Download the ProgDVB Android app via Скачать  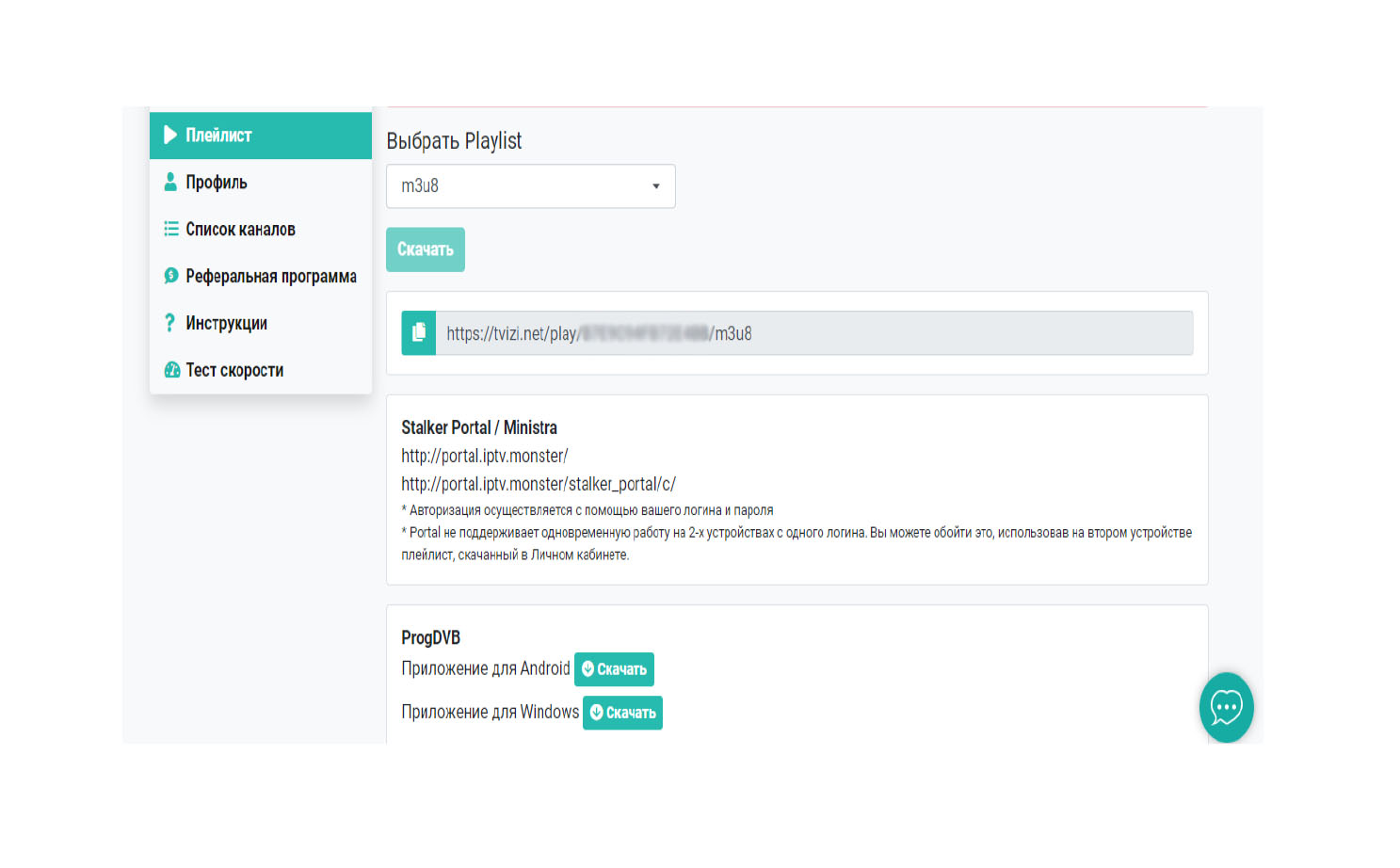point(614,669)
